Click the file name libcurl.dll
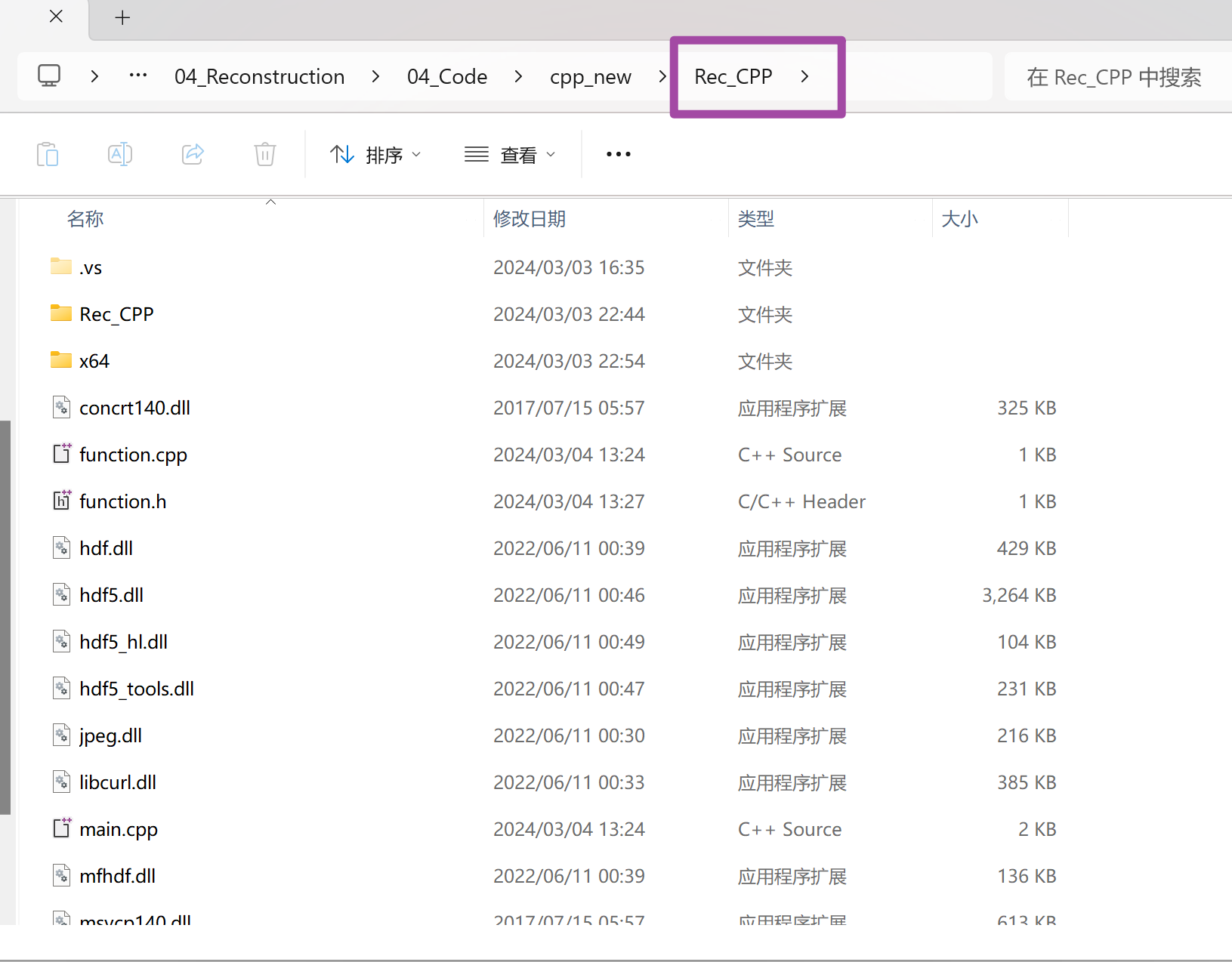 (x=118, y=782)
